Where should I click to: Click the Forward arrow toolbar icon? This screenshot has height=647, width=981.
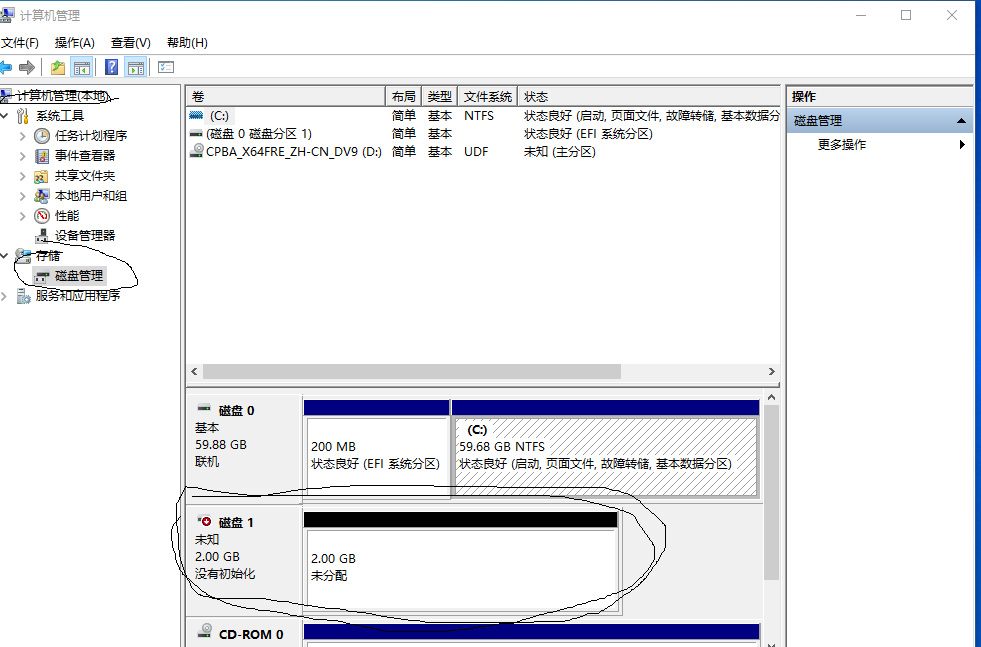pos(27,67)
